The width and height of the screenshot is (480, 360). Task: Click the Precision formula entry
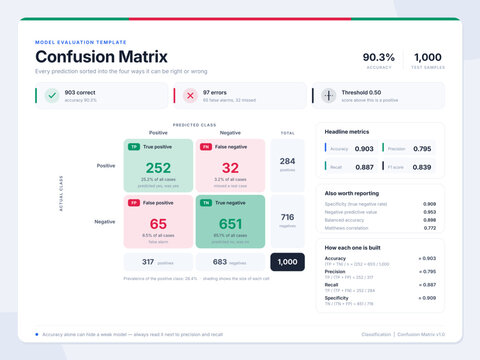coord(380,274)
